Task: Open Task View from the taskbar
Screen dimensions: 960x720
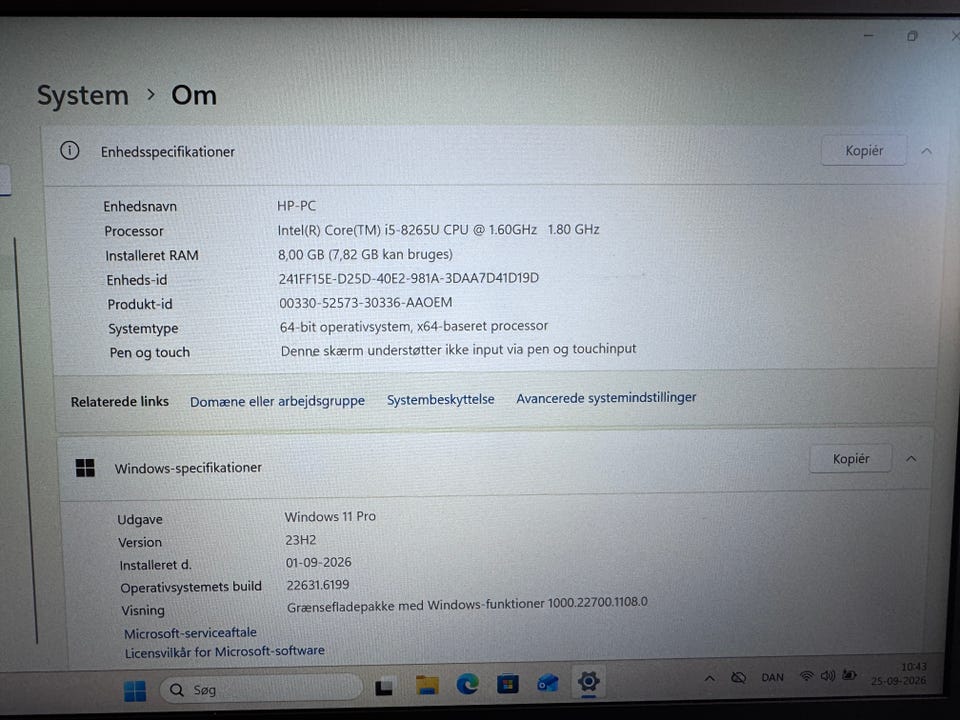Action: pos(384,688)
